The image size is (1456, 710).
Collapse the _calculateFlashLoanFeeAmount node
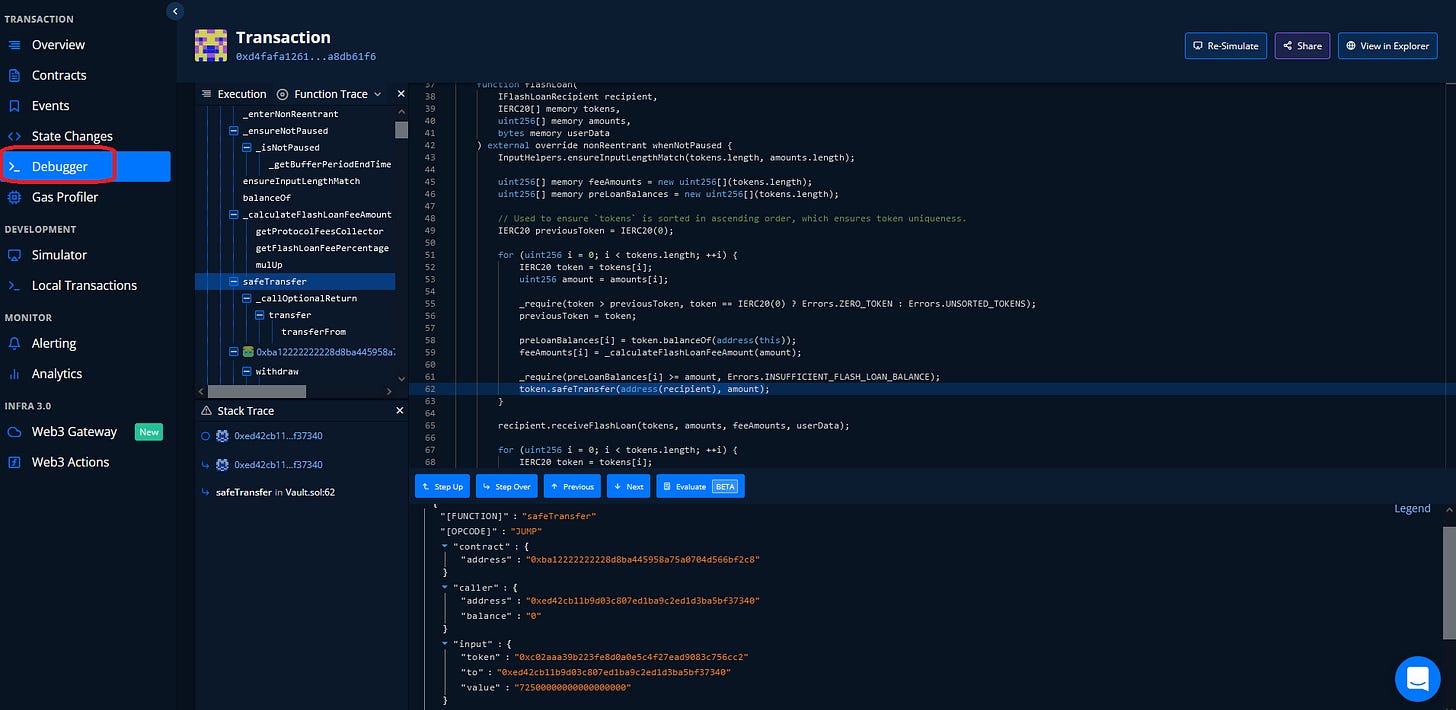click(x=234, y=215)
